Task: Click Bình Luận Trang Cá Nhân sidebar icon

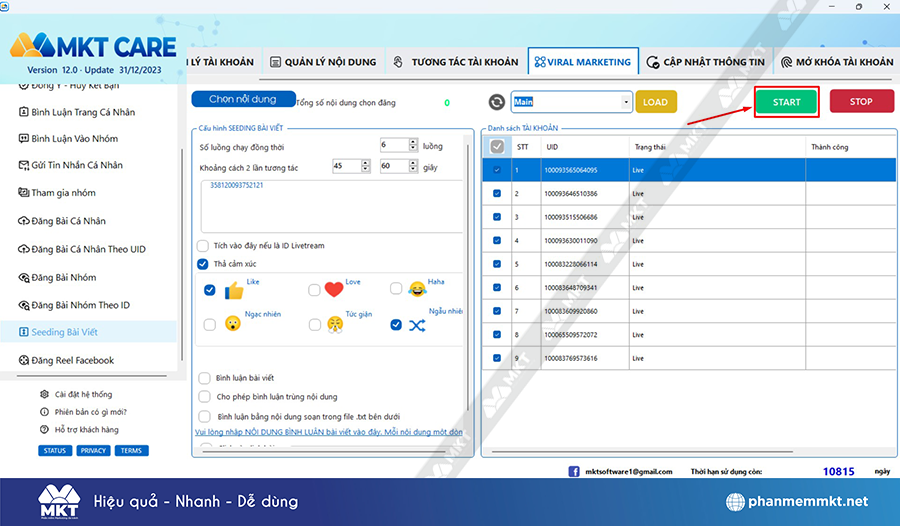Action: [24, 112]
